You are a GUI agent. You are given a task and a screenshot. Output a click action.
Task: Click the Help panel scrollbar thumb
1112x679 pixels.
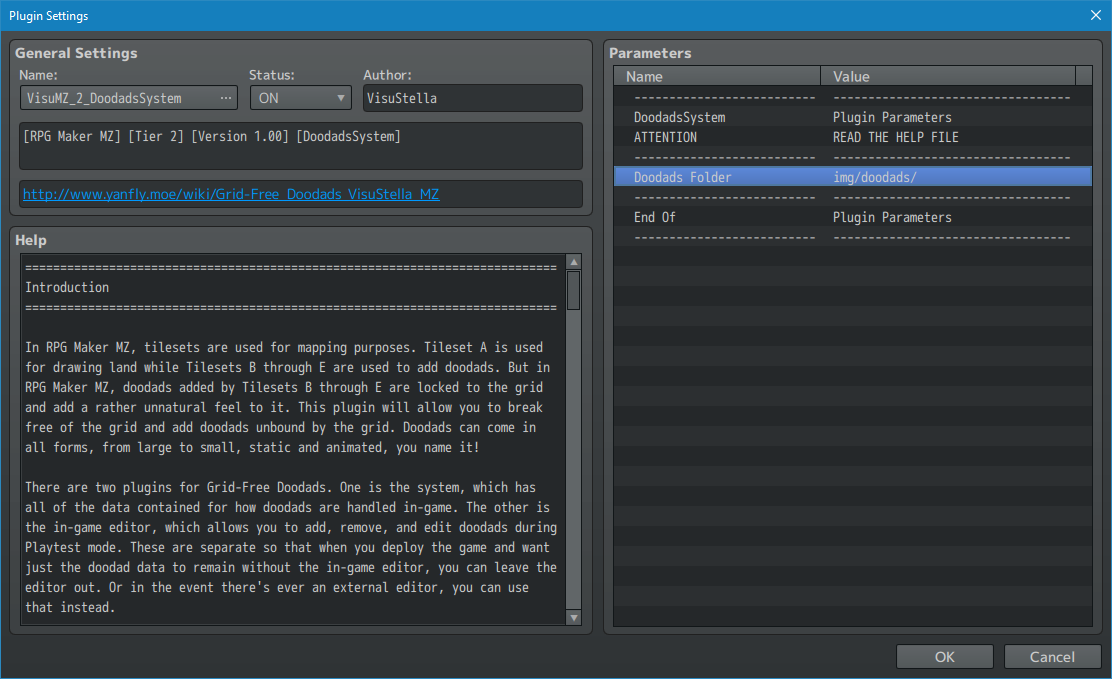pos(574,290)
